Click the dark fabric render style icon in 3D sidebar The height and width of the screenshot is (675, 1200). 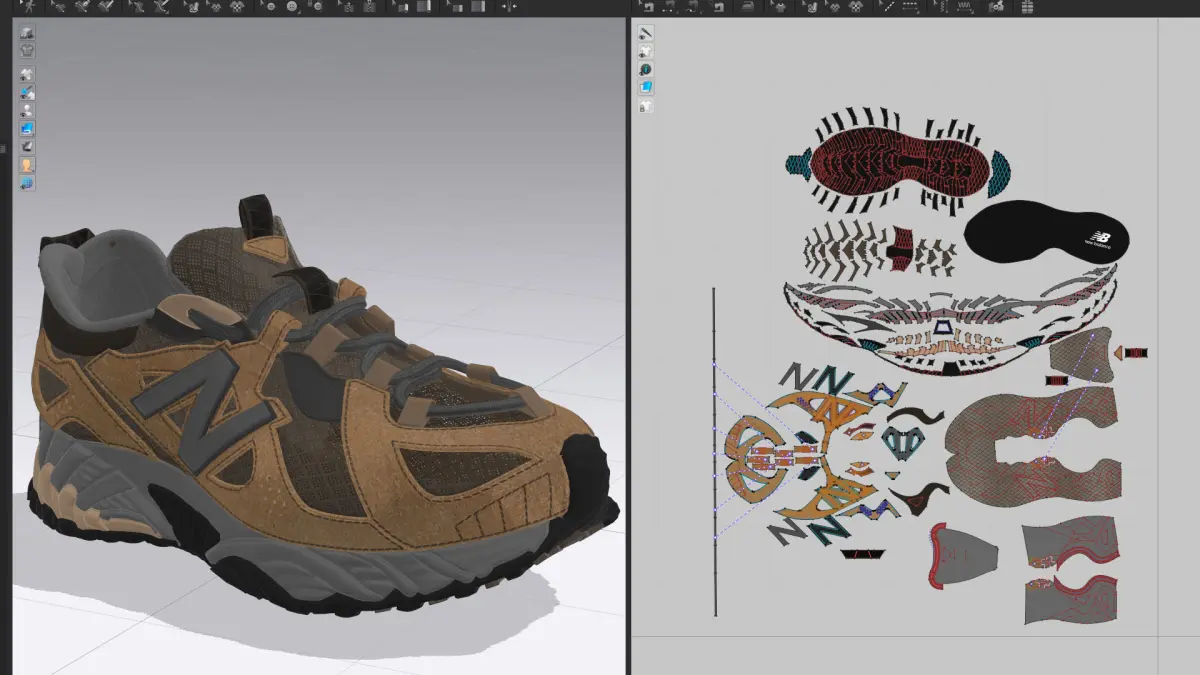coord(27,146)
